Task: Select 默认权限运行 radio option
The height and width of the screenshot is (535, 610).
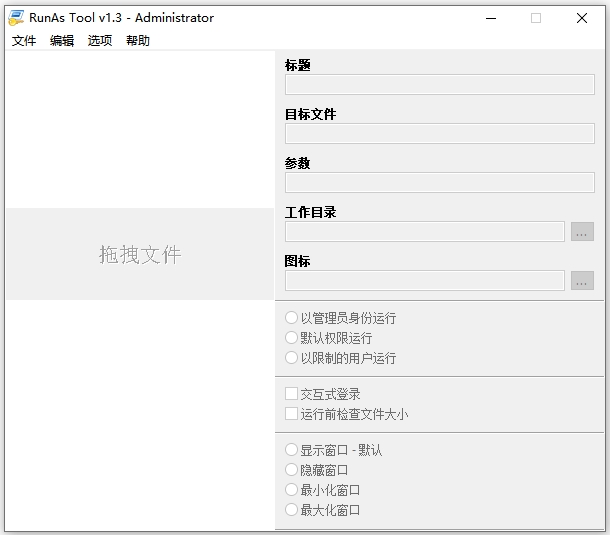Action: pyautogui.click(x=291, y=337)
